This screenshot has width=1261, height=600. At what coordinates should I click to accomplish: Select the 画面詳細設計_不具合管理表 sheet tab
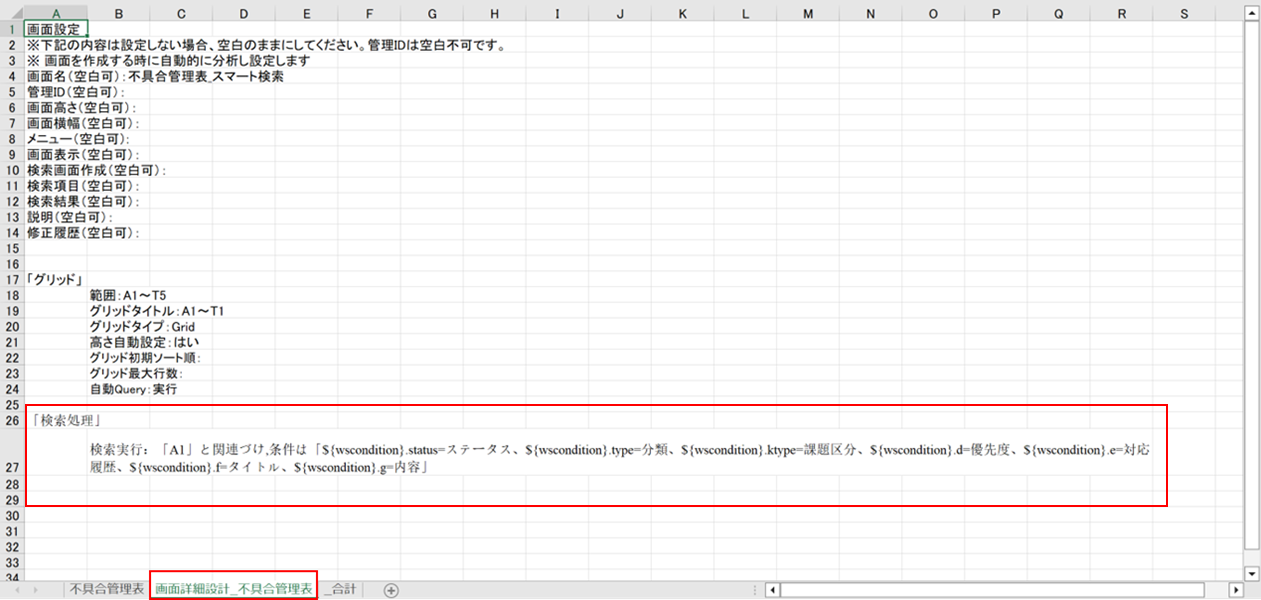click(232, 589)
